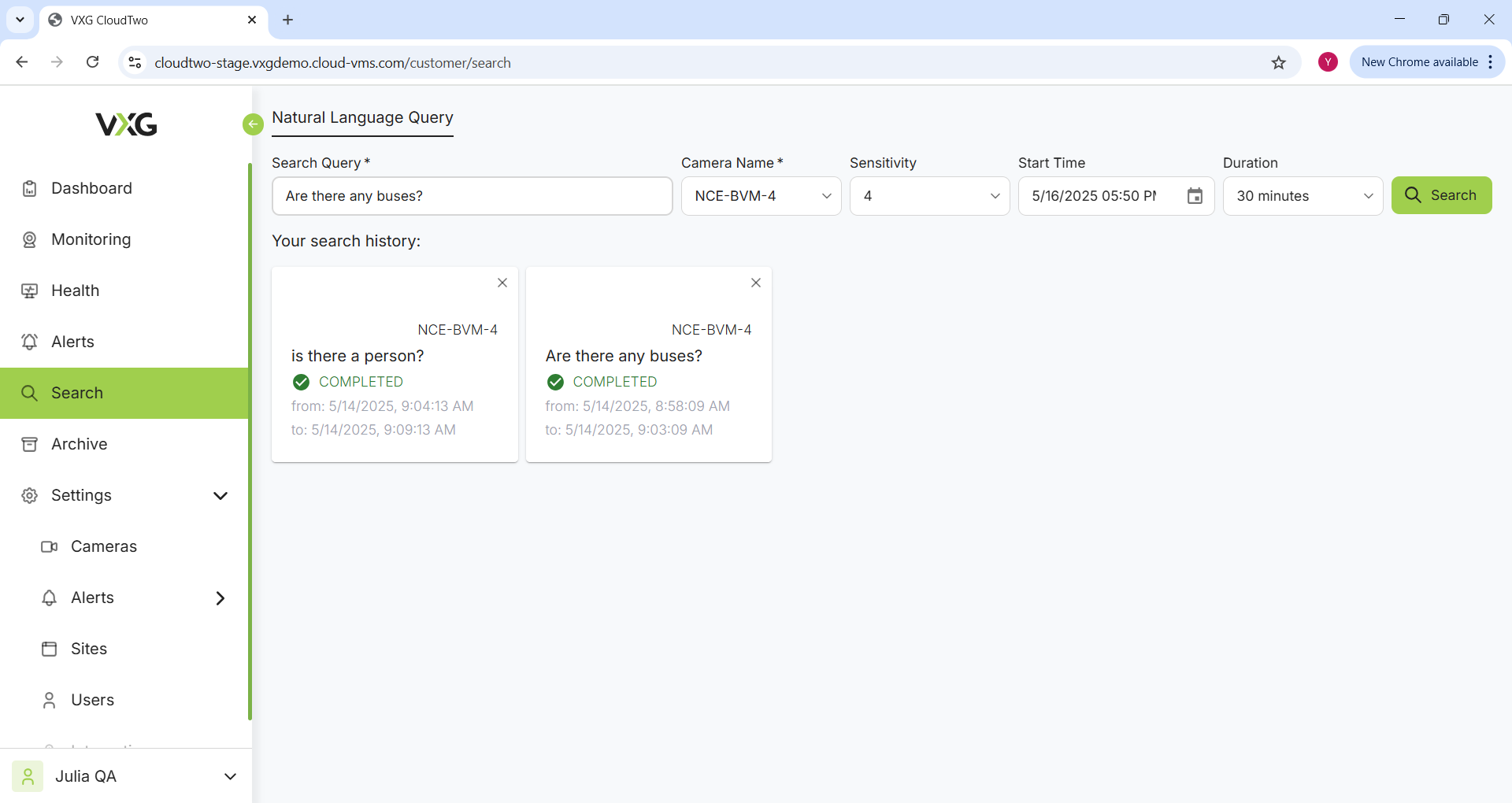
Task: Change Duration from 30 minutes
Action: tap(1303, 196)
